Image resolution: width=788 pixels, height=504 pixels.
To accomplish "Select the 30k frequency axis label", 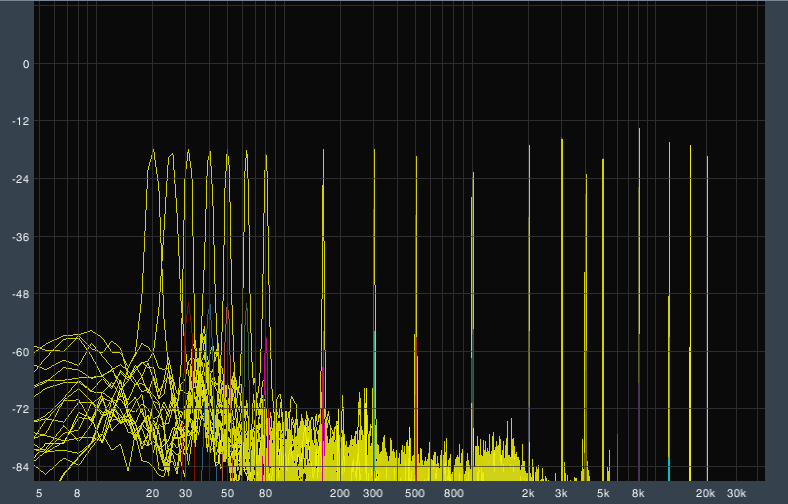I will 736,494.
